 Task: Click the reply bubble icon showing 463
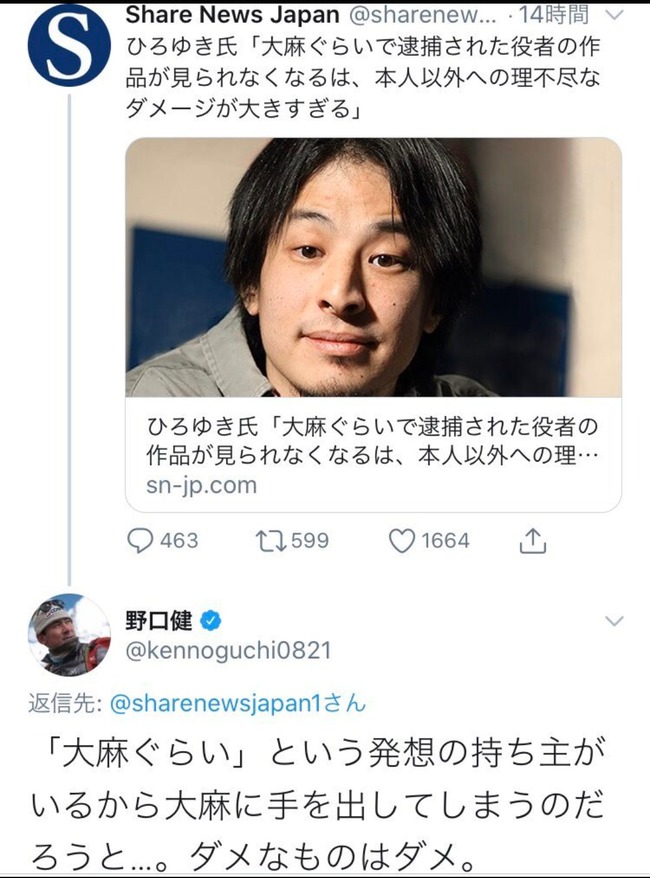(140, 541)
